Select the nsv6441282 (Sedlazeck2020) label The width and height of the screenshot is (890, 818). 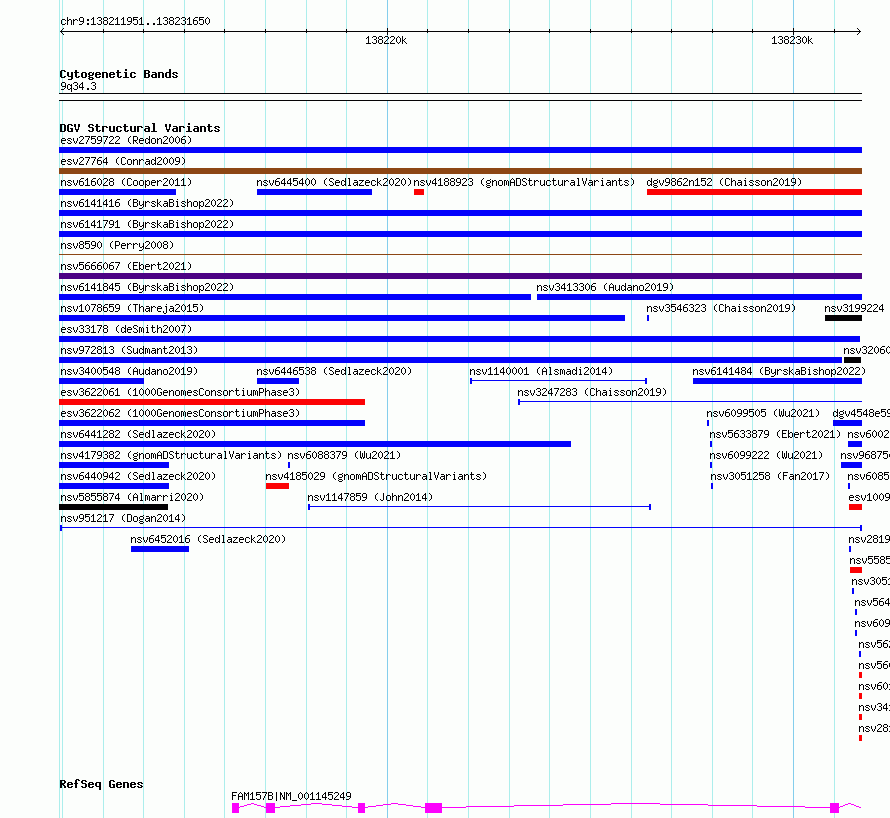click(138, 434)
